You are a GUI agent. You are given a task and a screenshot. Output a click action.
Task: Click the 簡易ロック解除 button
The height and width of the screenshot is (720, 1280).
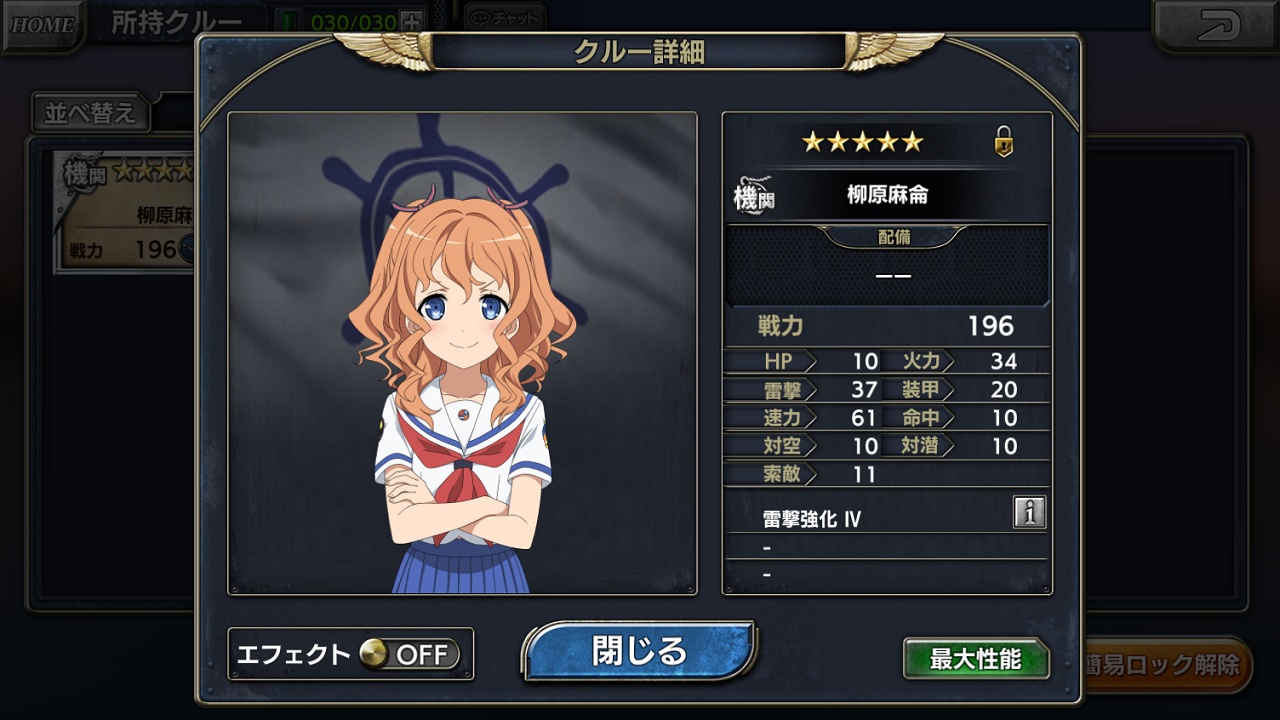1165,664
